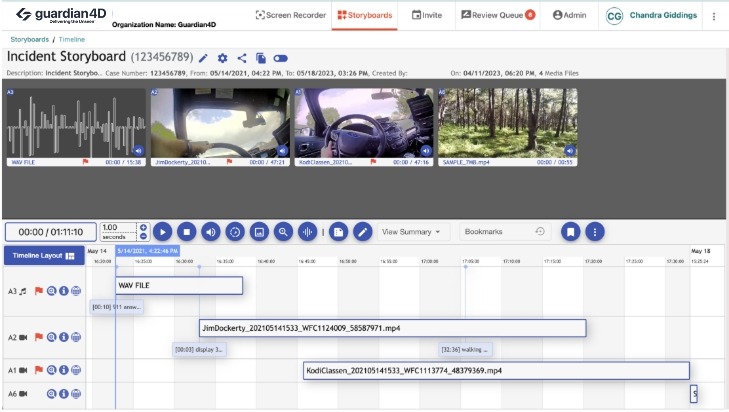Image resolution: width=729 pixels, height=412 pixels.
Task: Switch to the Storyboards tab
Action: (x=364, y=15)
